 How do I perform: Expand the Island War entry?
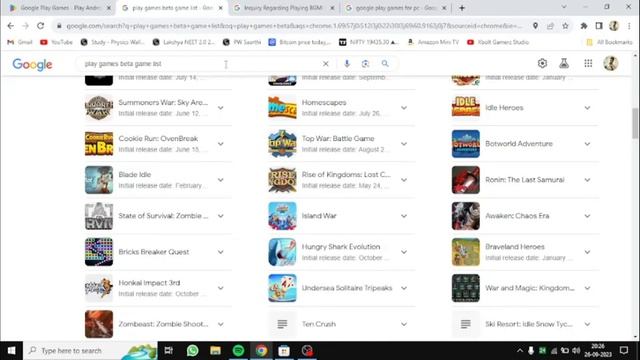click(x=404, y=216)
